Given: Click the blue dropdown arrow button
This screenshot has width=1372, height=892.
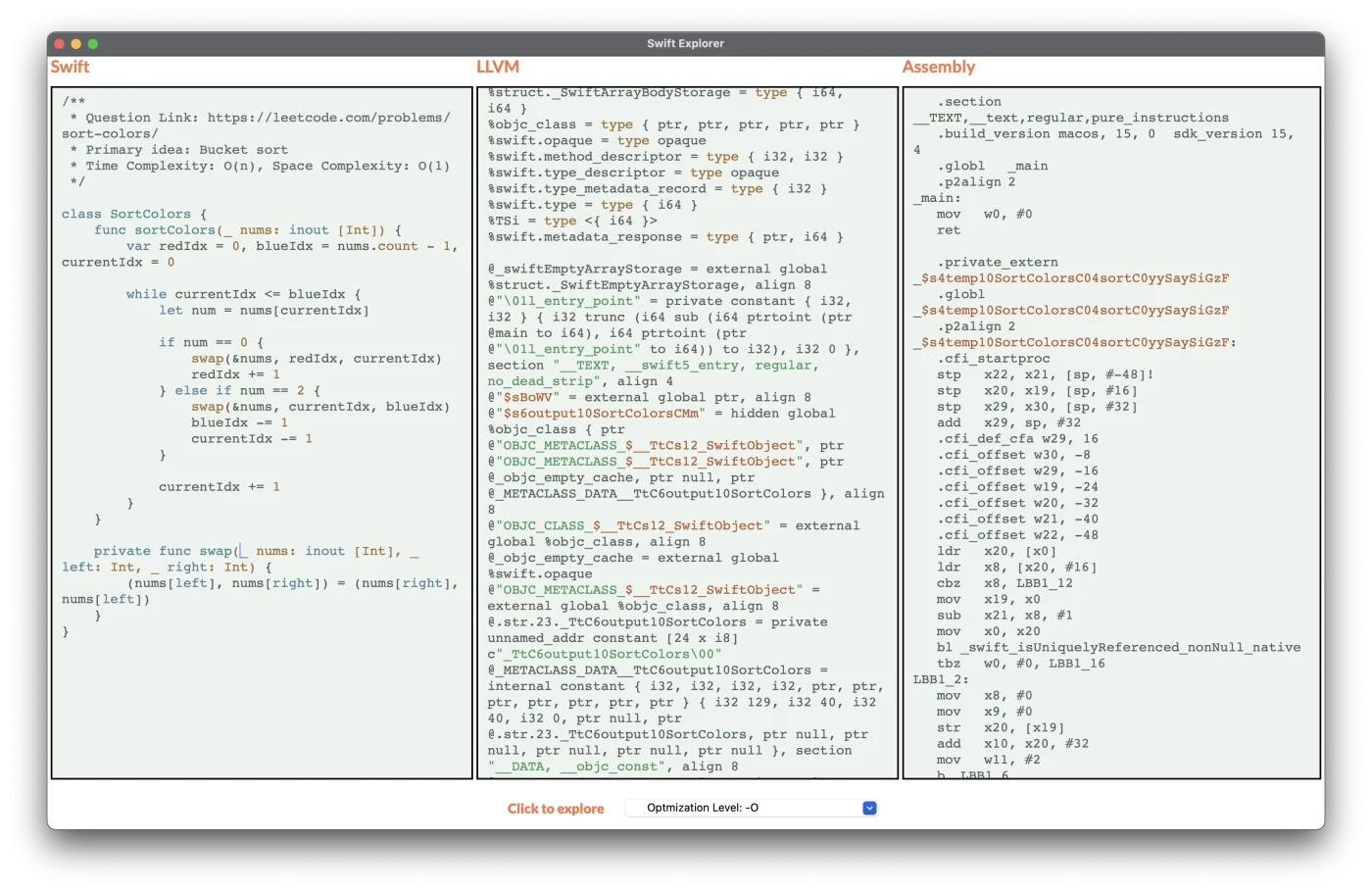Looking at the screenshot, I should (869, 808).
